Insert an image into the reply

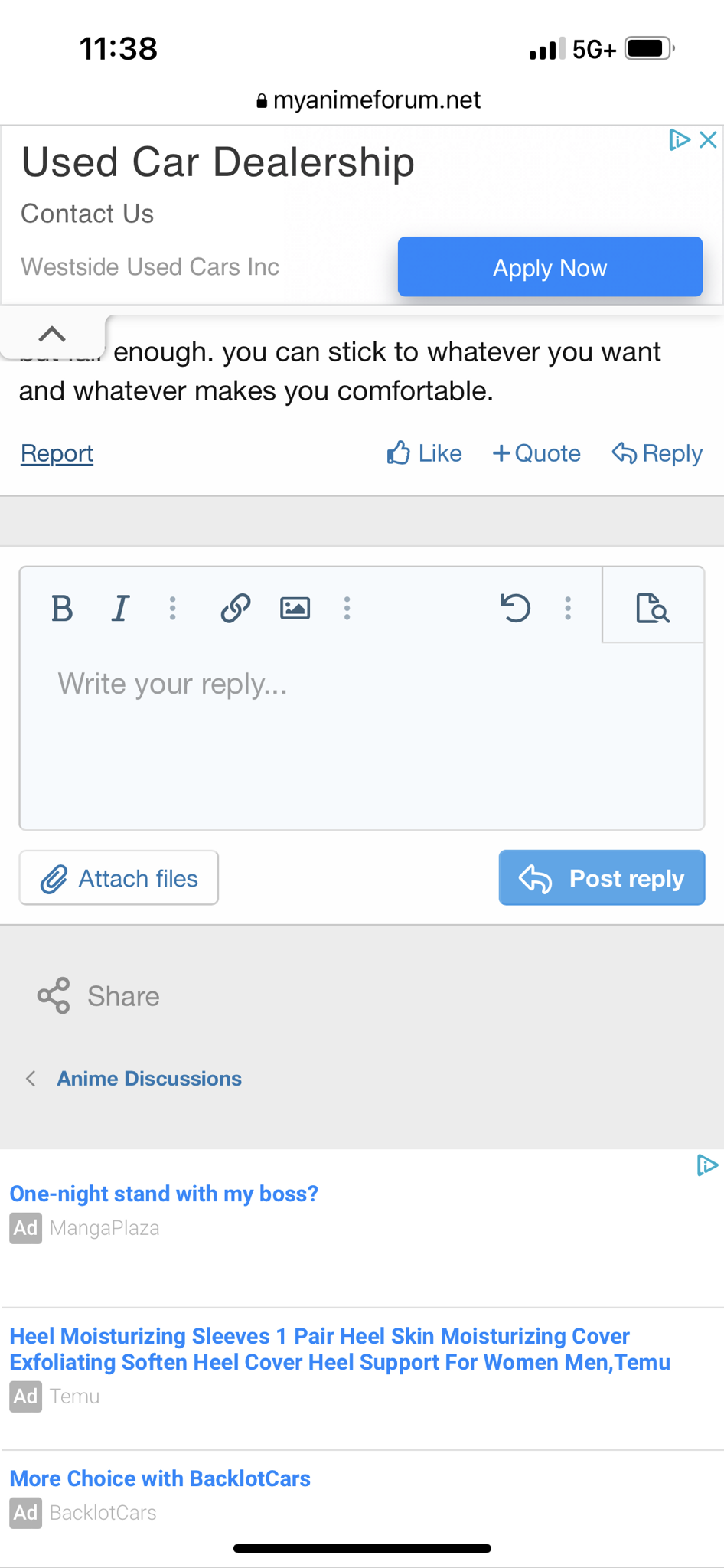[x=295, y=609]
